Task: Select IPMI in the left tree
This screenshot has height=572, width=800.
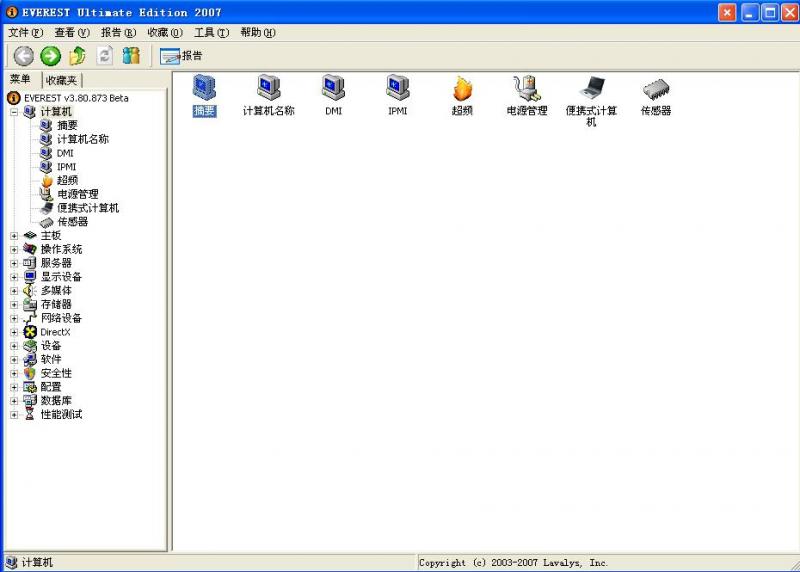Action: point(66,167)
